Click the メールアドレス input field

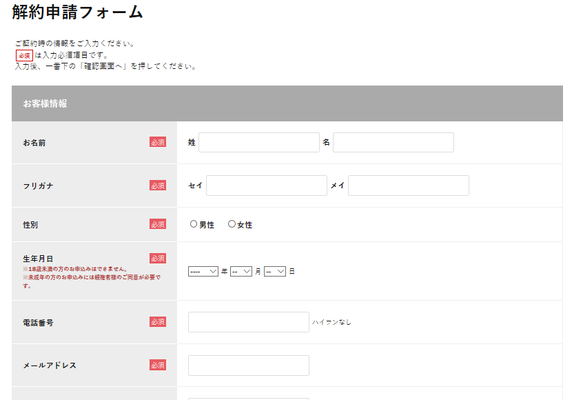249,365
